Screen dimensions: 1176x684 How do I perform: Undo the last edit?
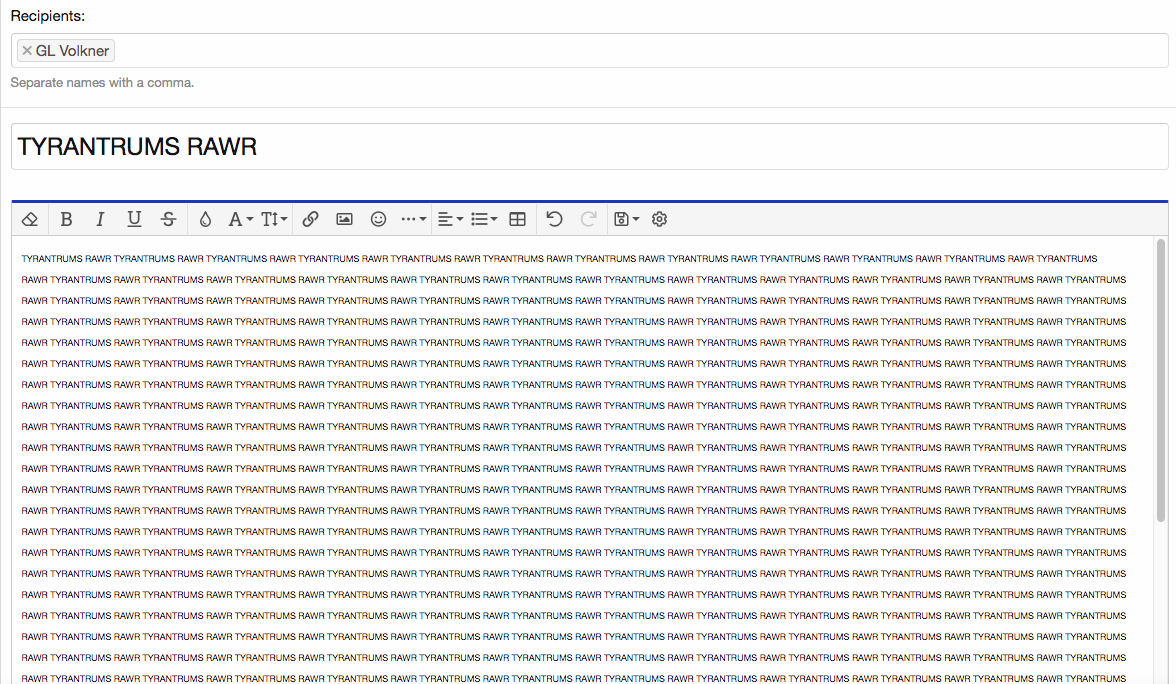[554, 219]
